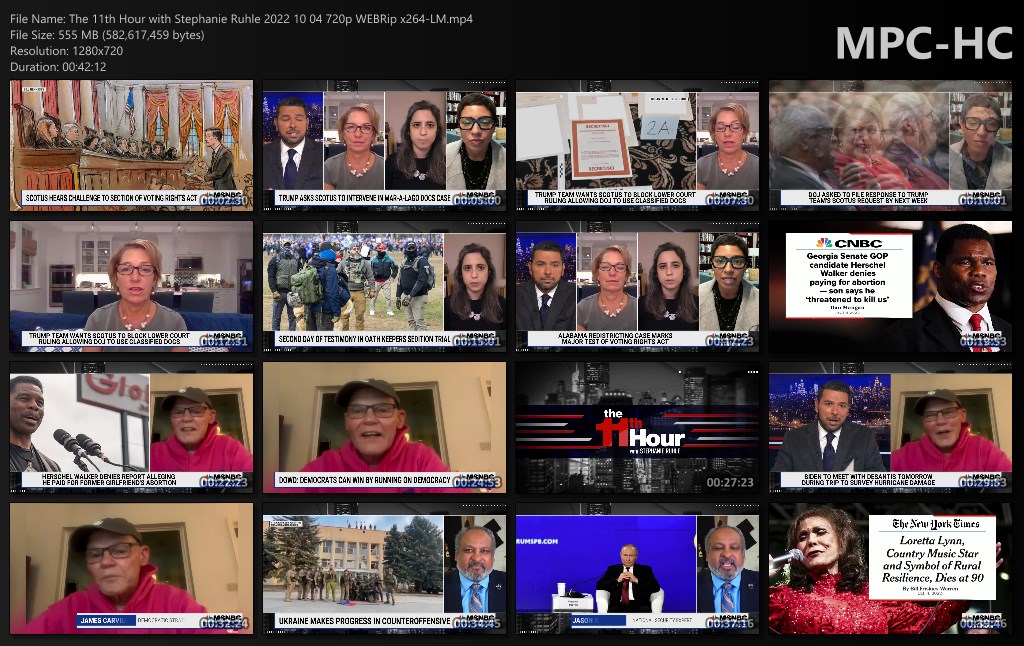The image size is (1024, 646).
Task: Select the New York Times Loretta Lynn thumbnail
Action: pyautogui.click(x=890, y=569)
